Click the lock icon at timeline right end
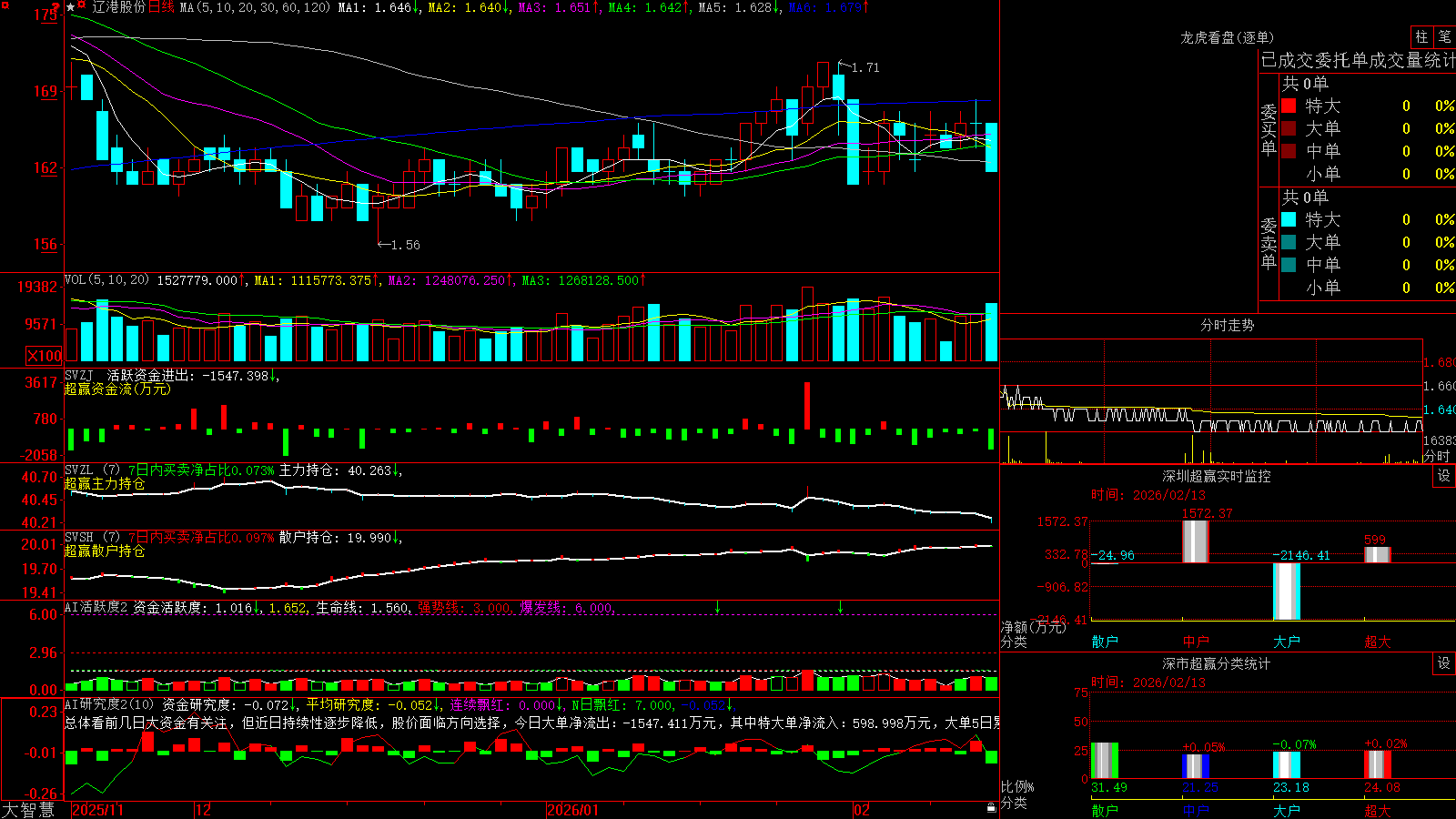This screenshot has width=1456, height=819. (991, 808)
